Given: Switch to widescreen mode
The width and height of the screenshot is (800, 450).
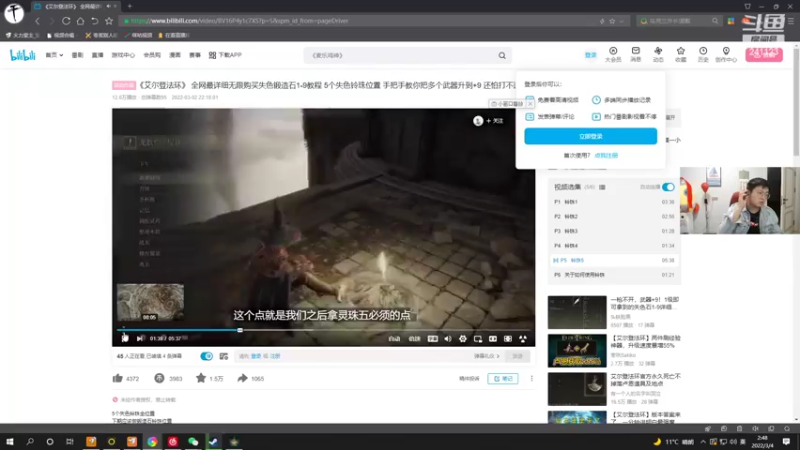Looking at the screenshot, I should point(493,339).
